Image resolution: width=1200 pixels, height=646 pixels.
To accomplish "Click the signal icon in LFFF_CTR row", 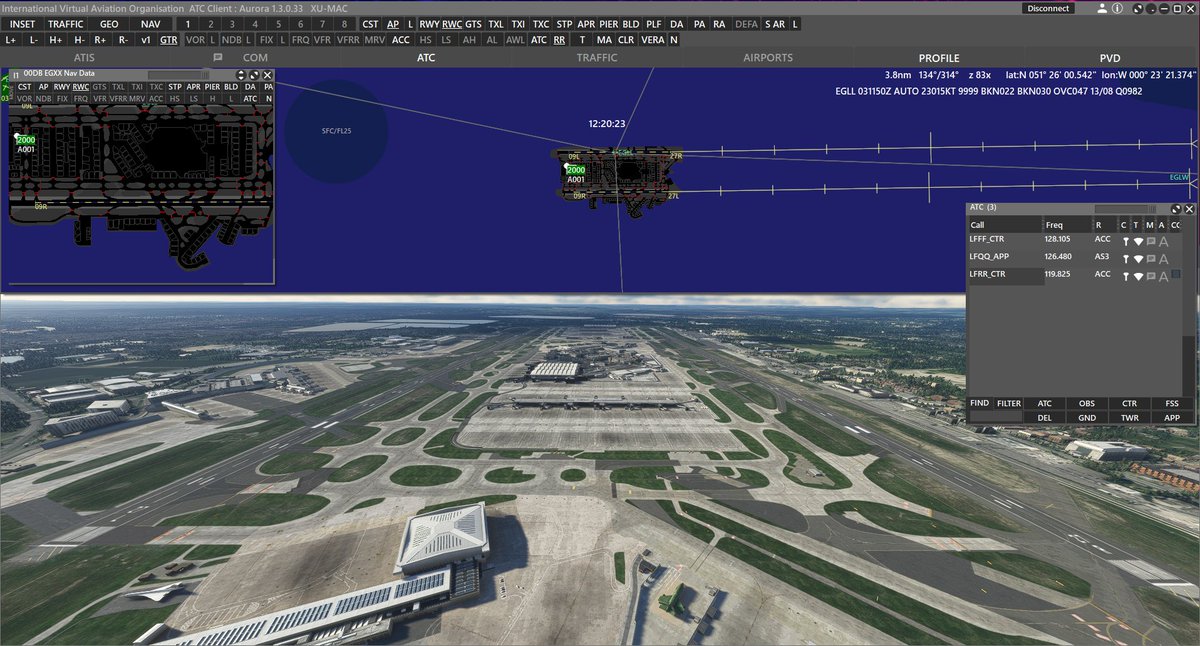I will click(1138, 241).
